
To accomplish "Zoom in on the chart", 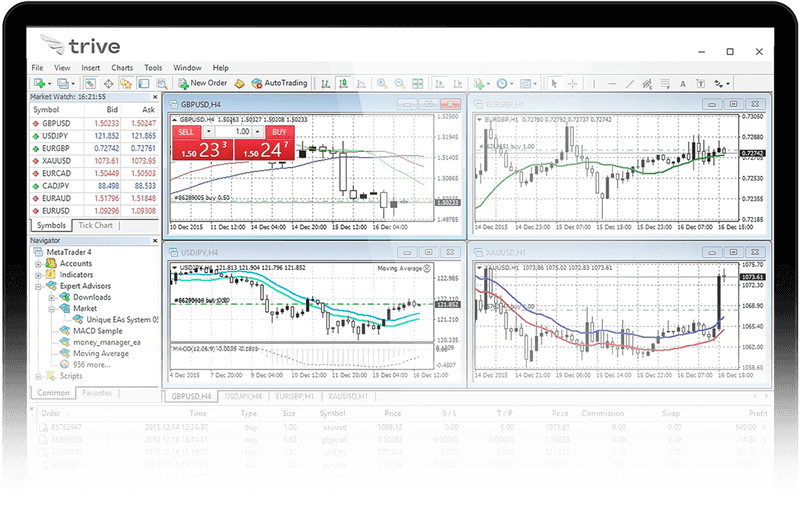I will (382, 83).
